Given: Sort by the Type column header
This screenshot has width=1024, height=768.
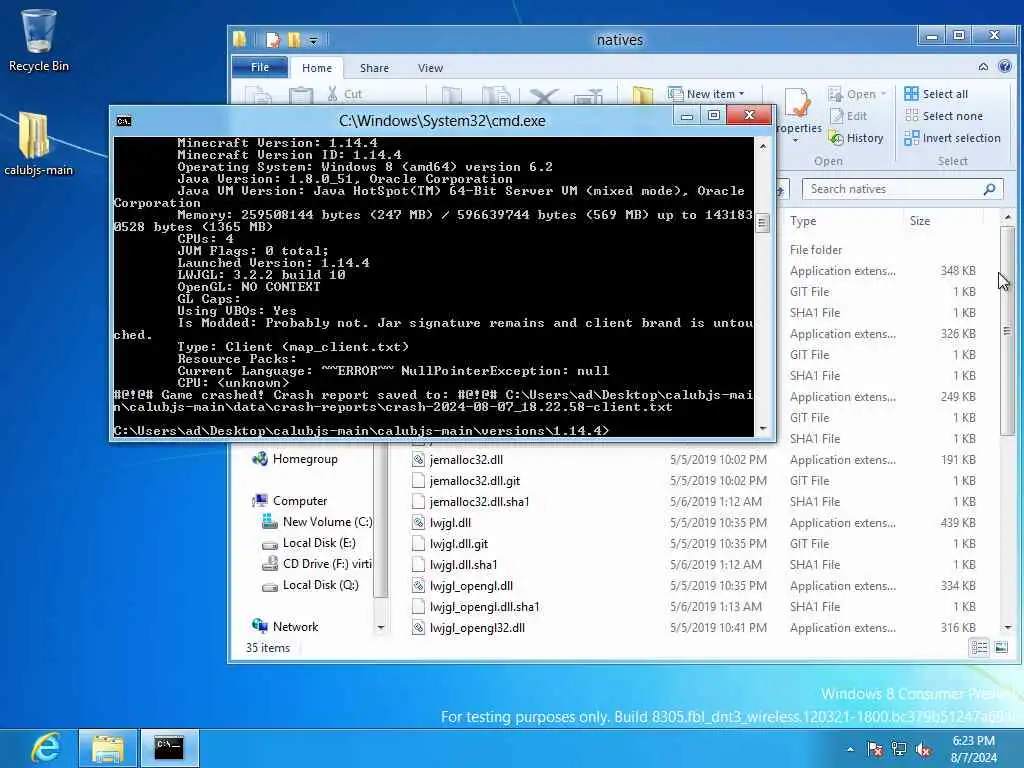Looking at the screenshot, I should (803, 221).
